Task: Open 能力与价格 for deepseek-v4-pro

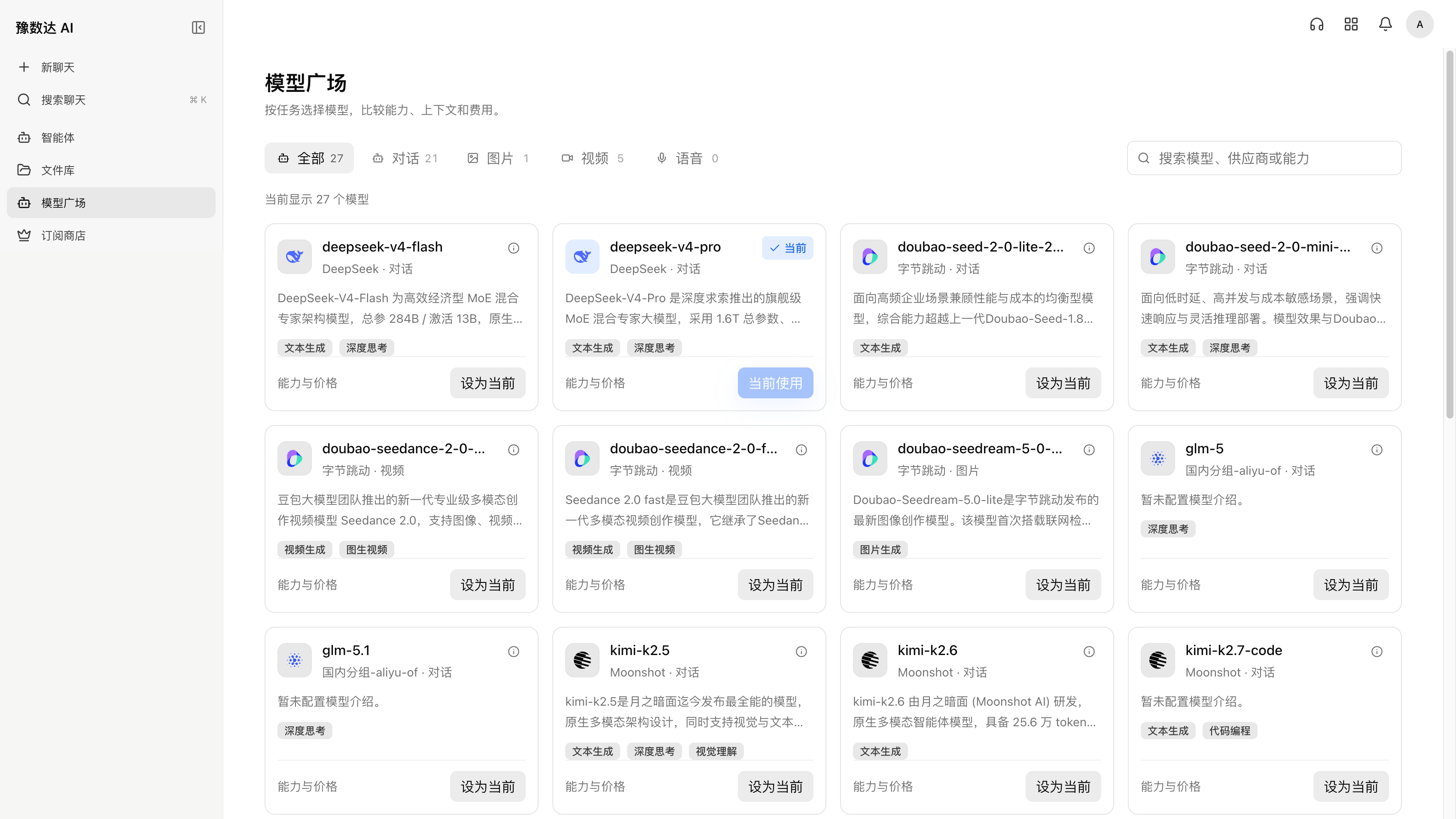Action: 594,383
